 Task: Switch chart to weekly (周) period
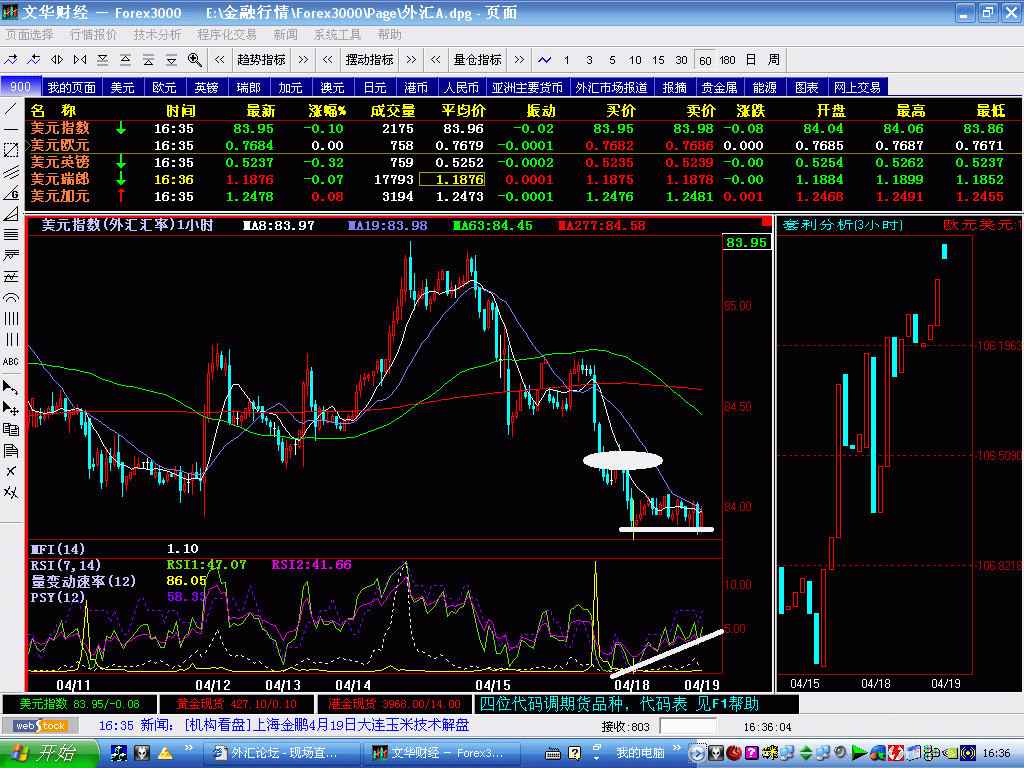(774, 60)
